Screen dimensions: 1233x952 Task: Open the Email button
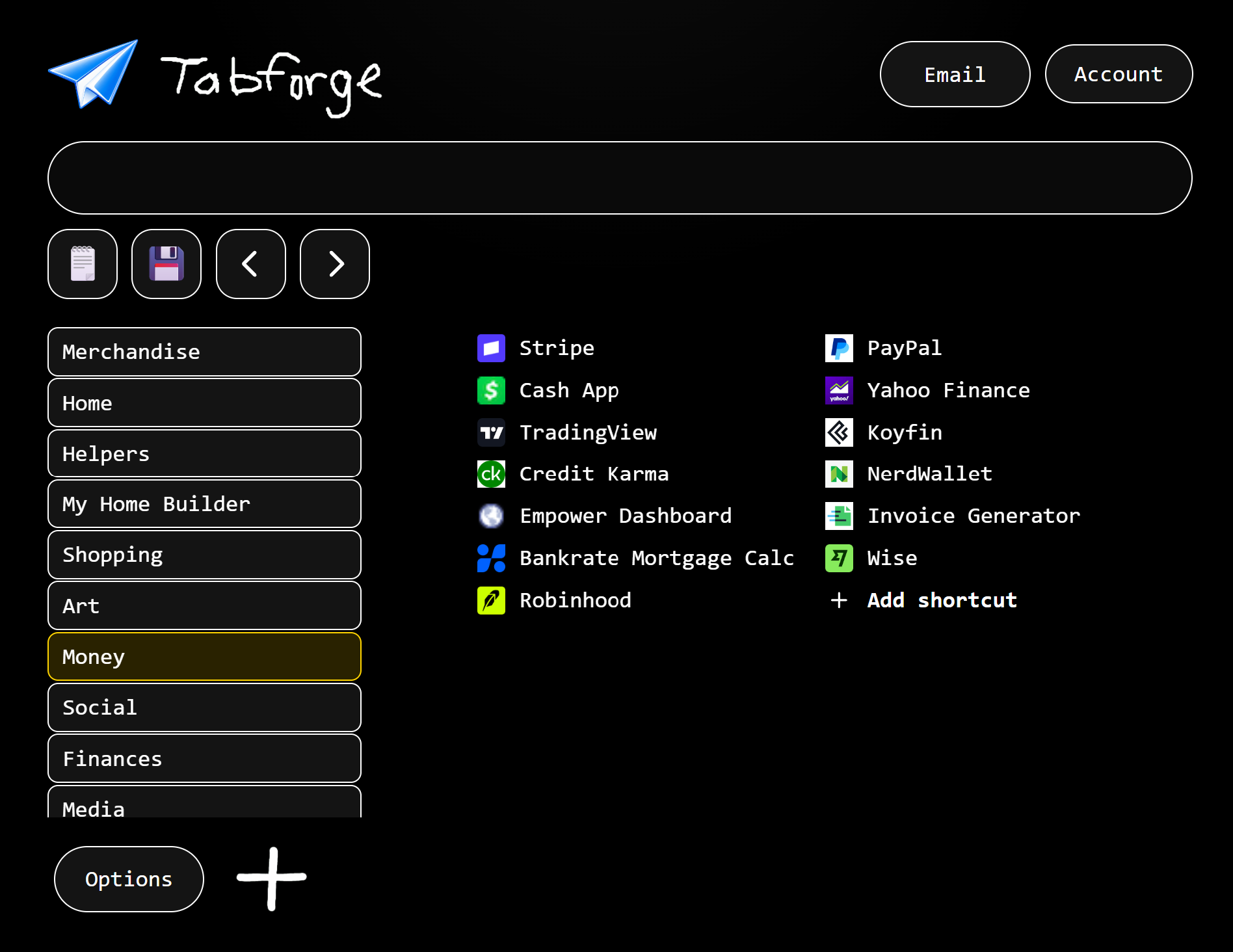(x=955, y=74)
